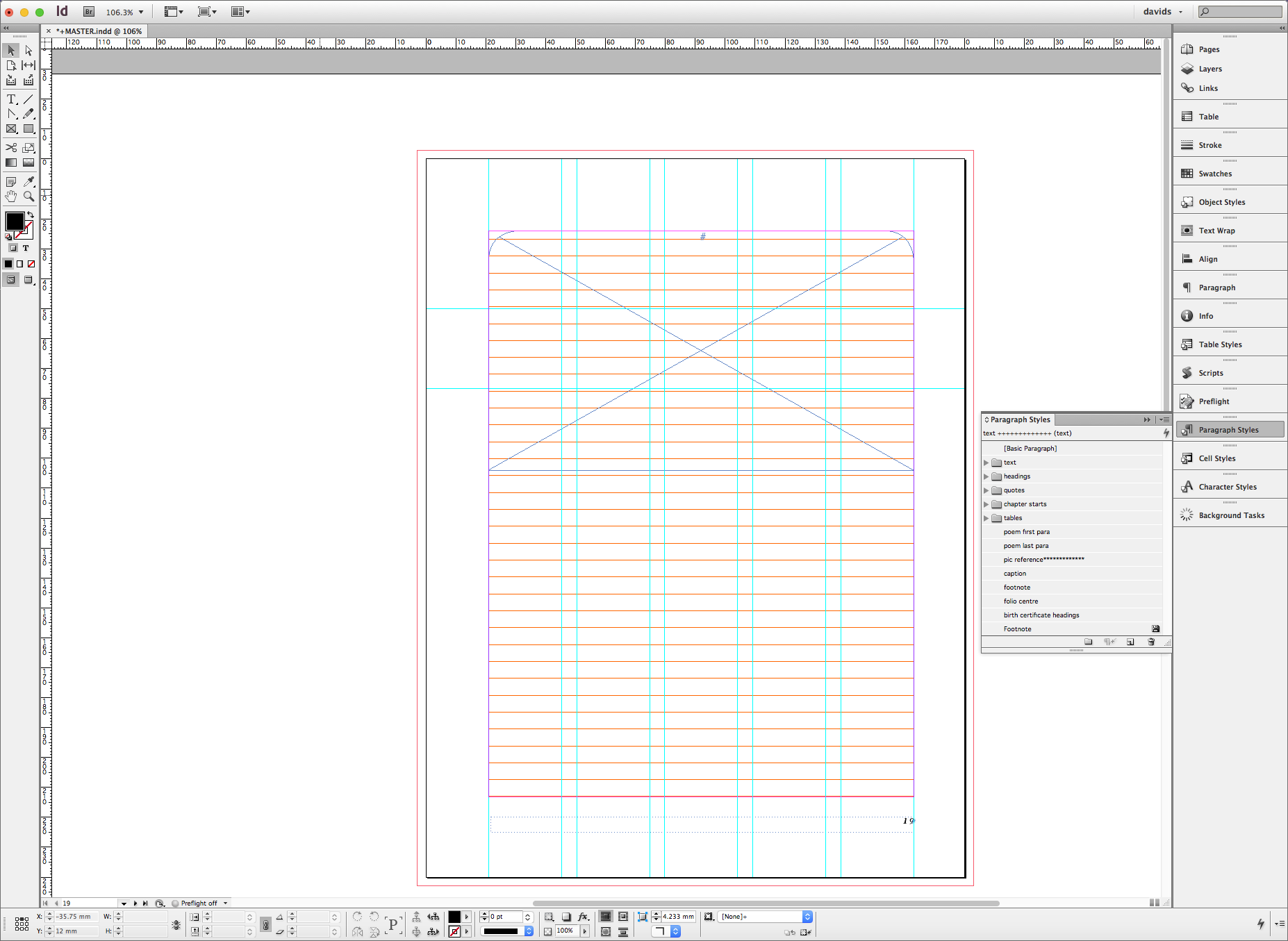Select the Type tool

coord(11,99)
